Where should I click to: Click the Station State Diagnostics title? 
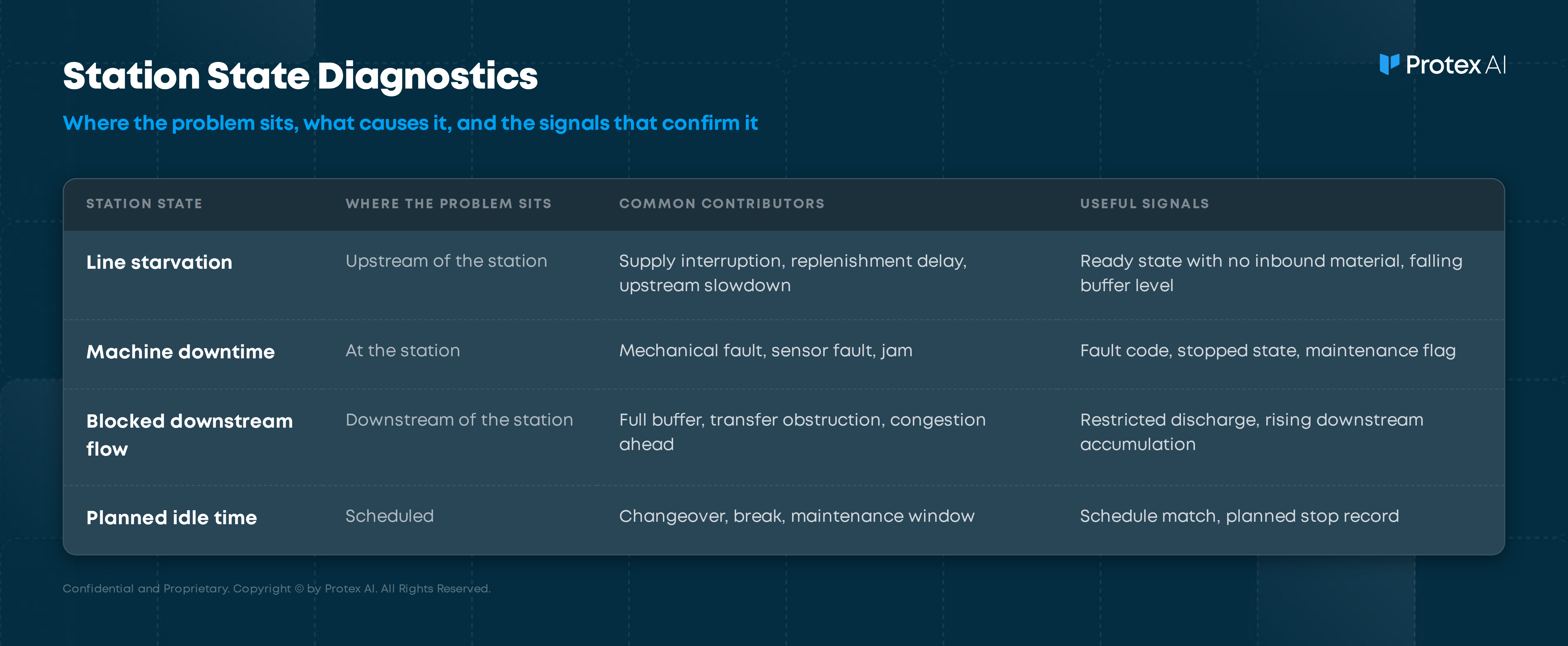[300, 76]
